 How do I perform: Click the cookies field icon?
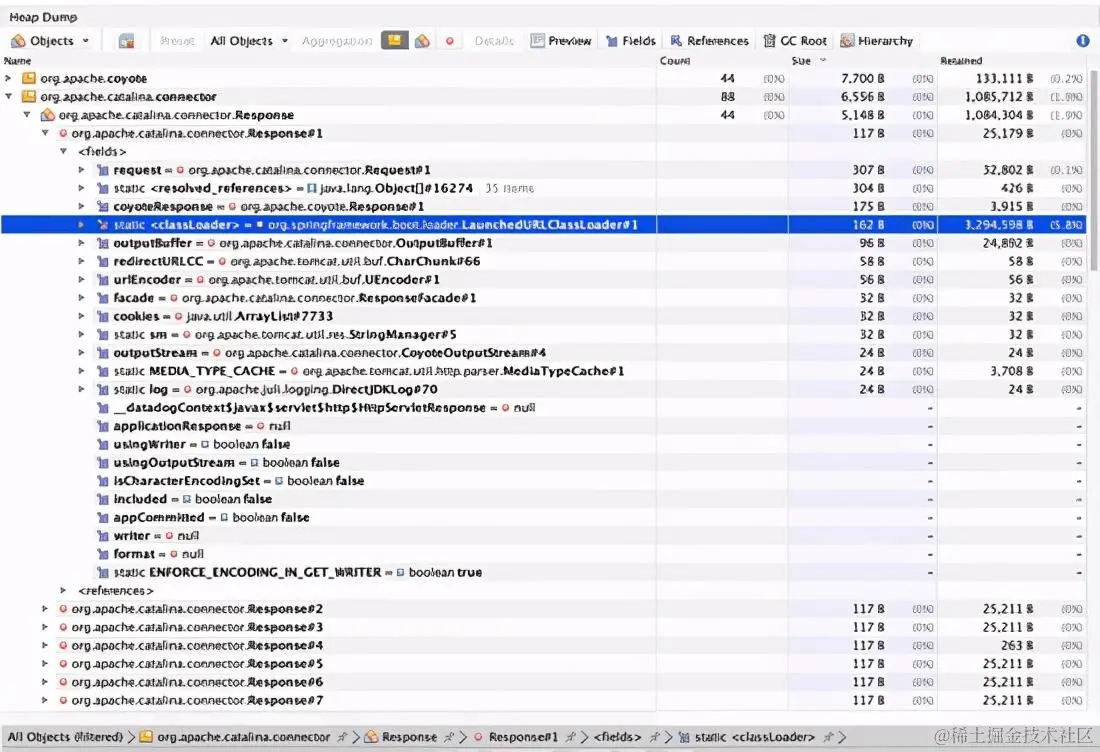pos(102,316)
